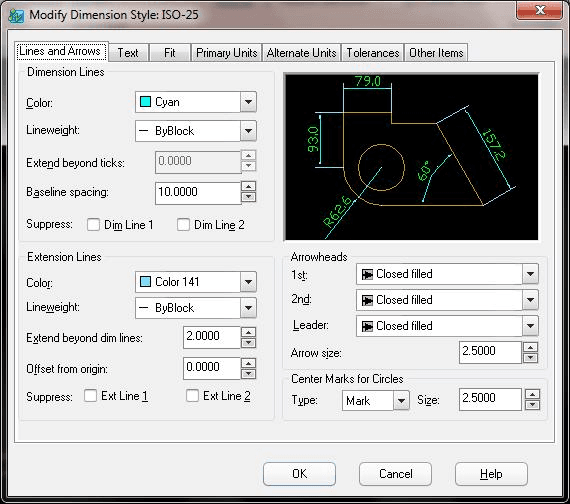Click the Center Marks Size input field
This screenshot has width=570, height=504.
click(x=490, y=399)
